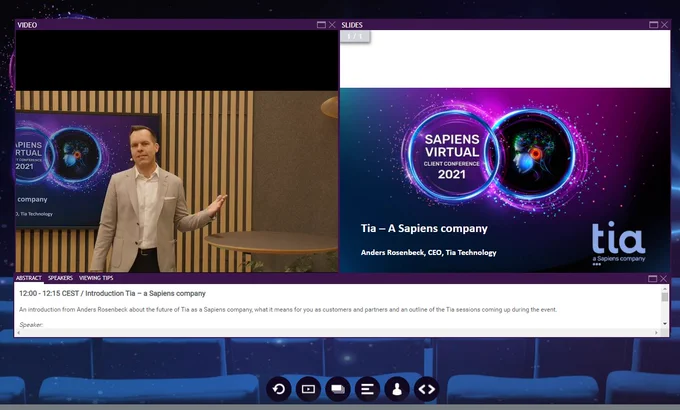Click the circular reset/refresh arrow icon
This screenshot has height=410, width=680.
[x=279, y=389]
